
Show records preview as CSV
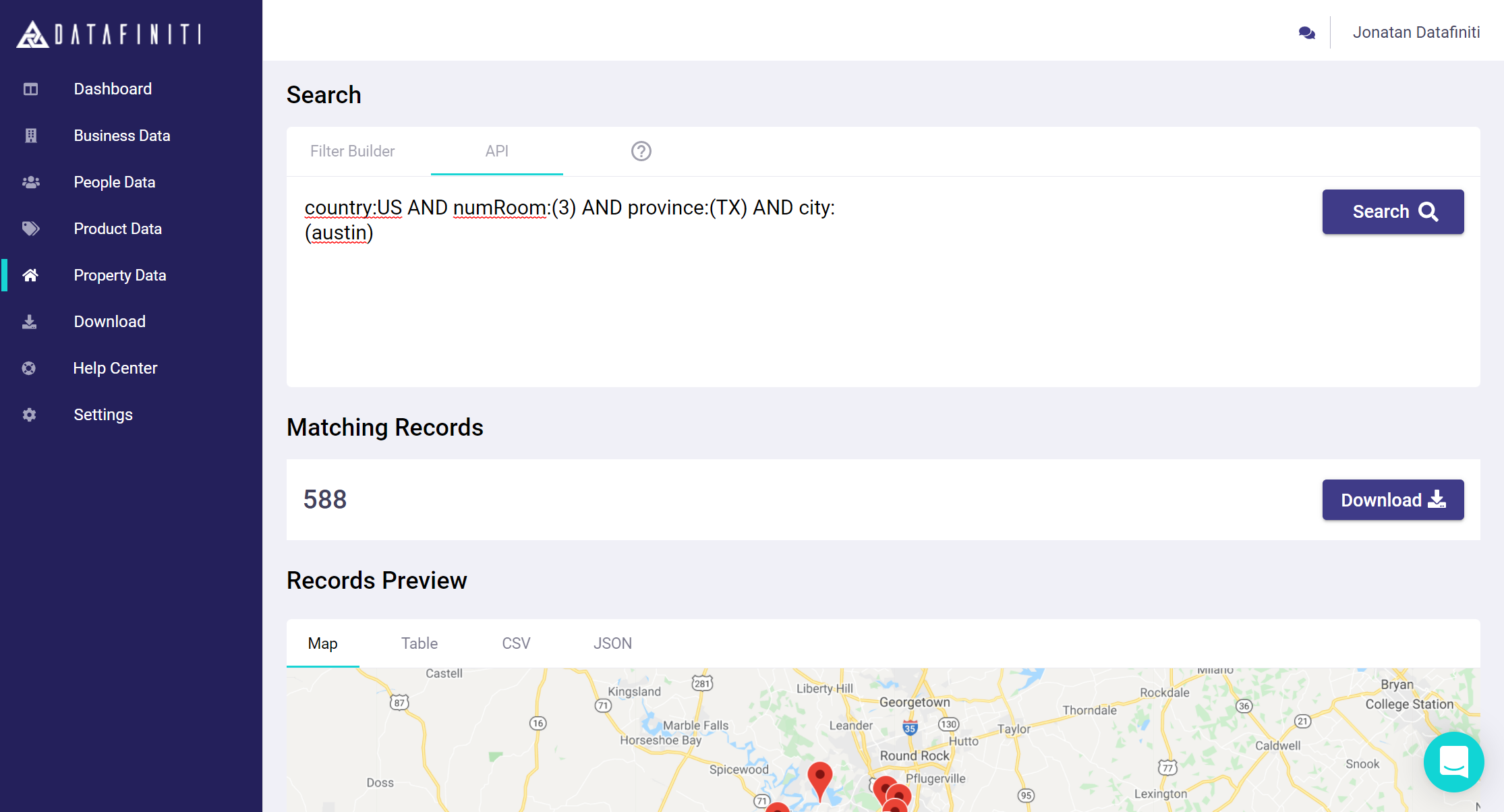coord(516,643)
